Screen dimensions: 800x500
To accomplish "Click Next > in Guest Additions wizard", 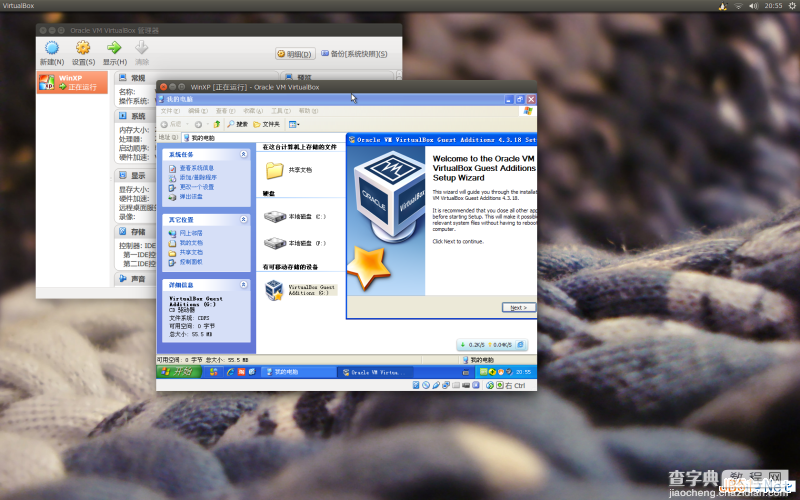I will click(x=518, y=307).
